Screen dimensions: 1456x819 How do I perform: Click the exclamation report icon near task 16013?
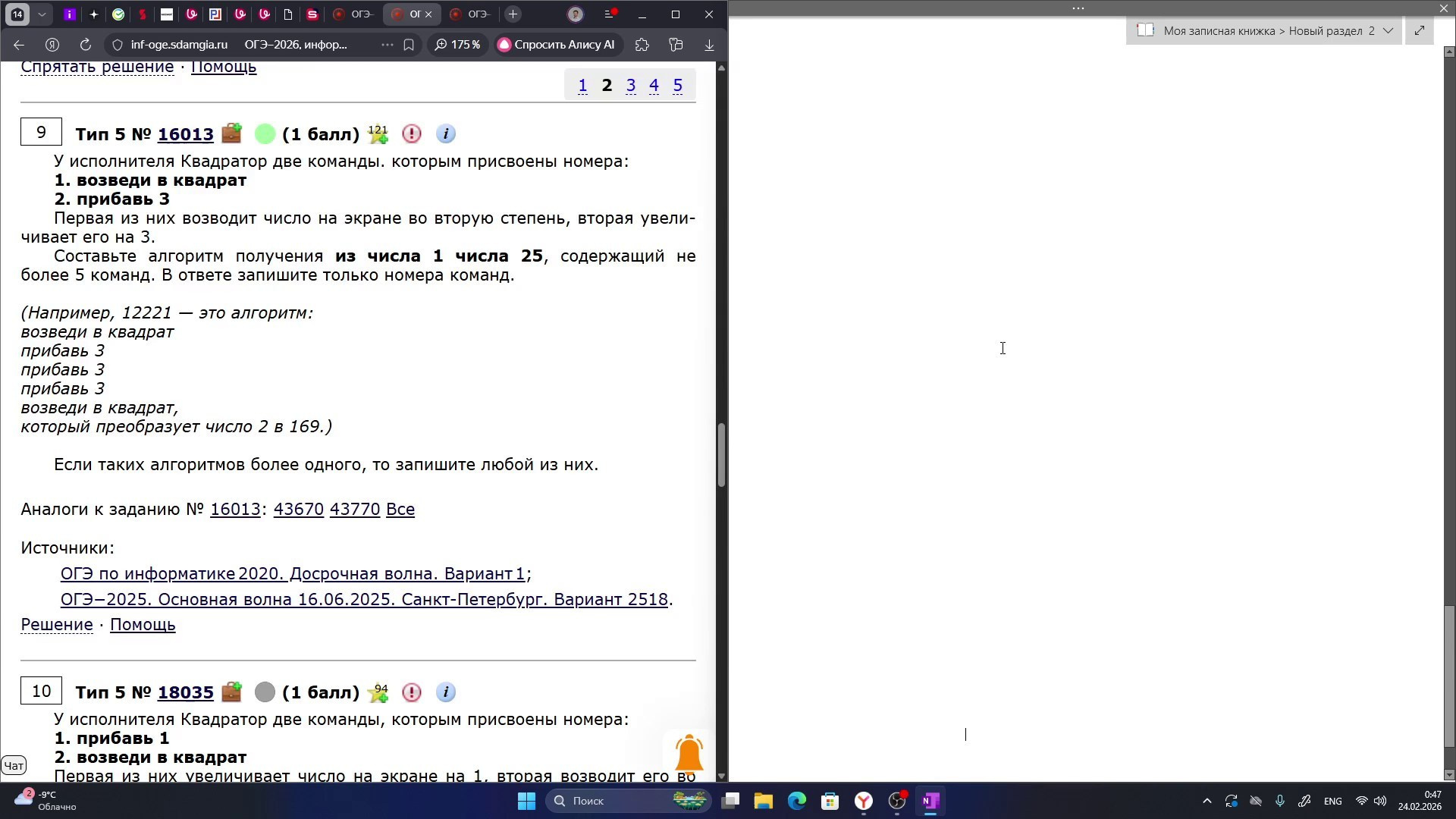412,133
